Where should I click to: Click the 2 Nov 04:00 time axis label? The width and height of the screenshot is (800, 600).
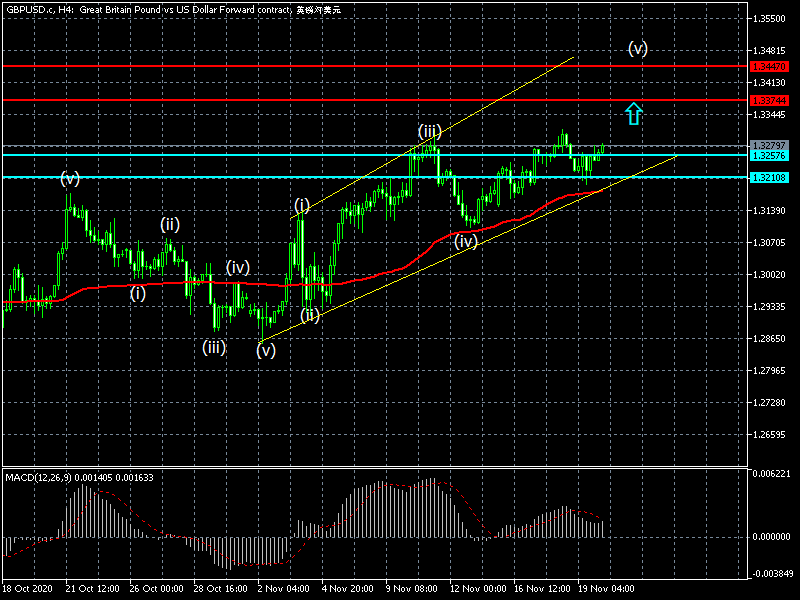(281, 589)
